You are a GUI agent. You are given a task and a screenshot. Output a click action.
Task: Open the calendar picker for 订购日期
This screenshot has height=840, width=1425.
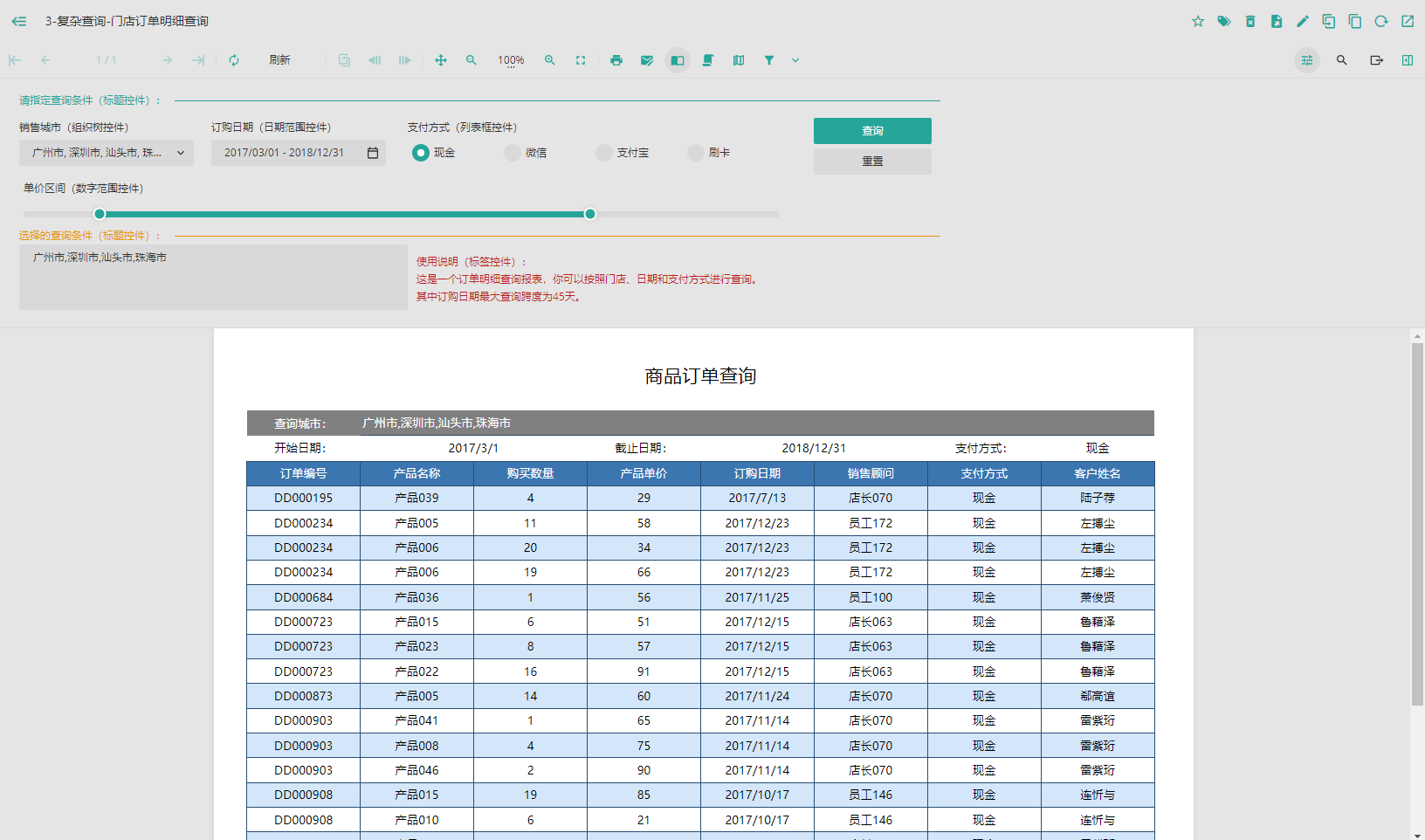pyautogui.click(x=373, y=153)
